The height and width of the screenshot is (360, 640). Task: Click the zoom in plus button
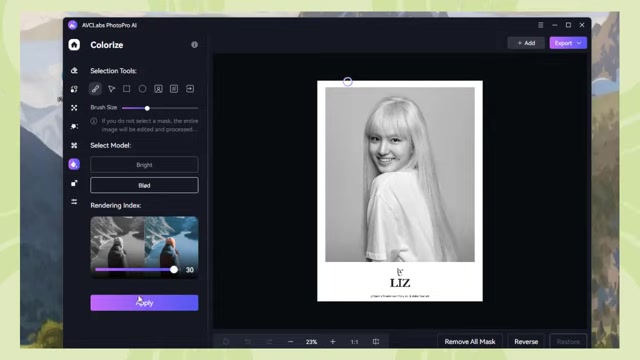pos(333,342)
